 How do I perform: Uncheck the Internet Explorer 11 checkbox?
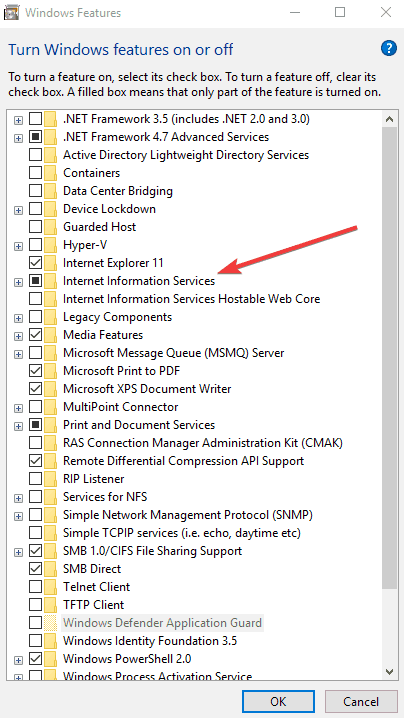35,263
